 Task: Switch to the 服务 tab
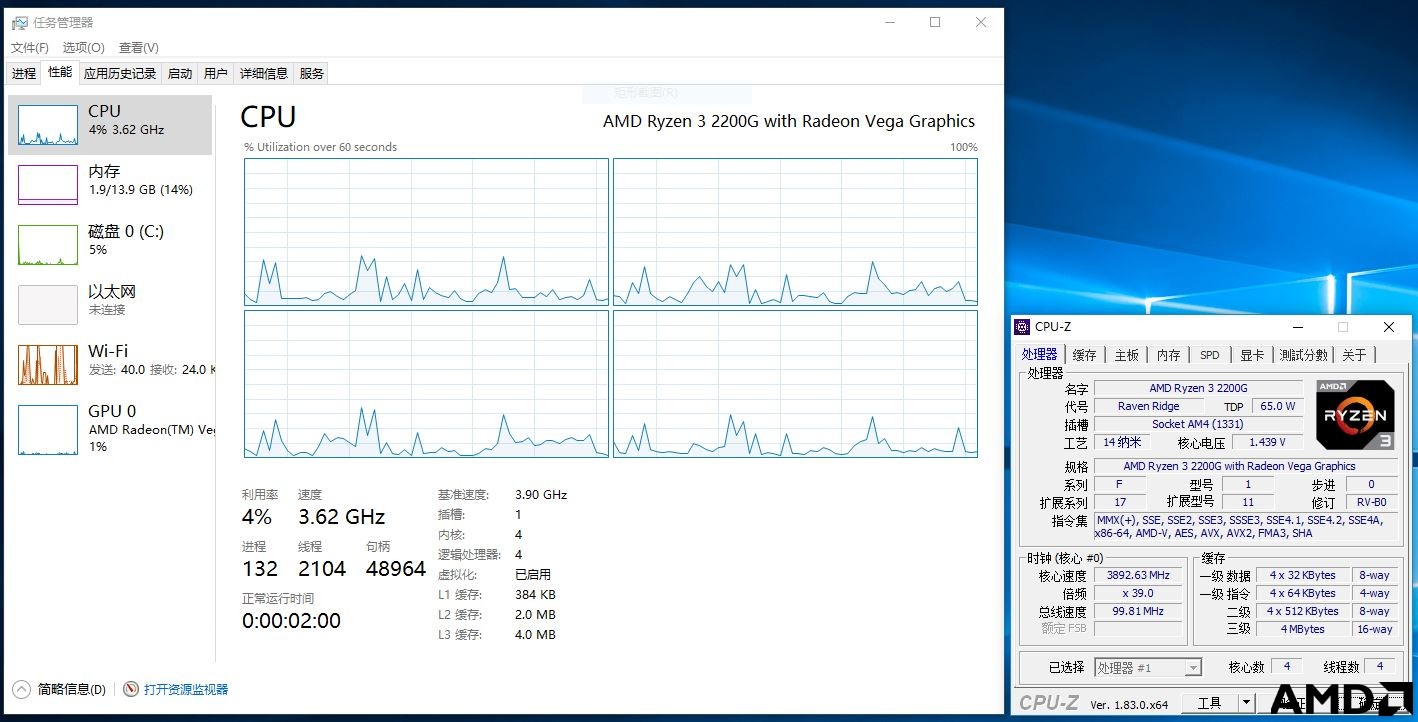coord(312,73)
